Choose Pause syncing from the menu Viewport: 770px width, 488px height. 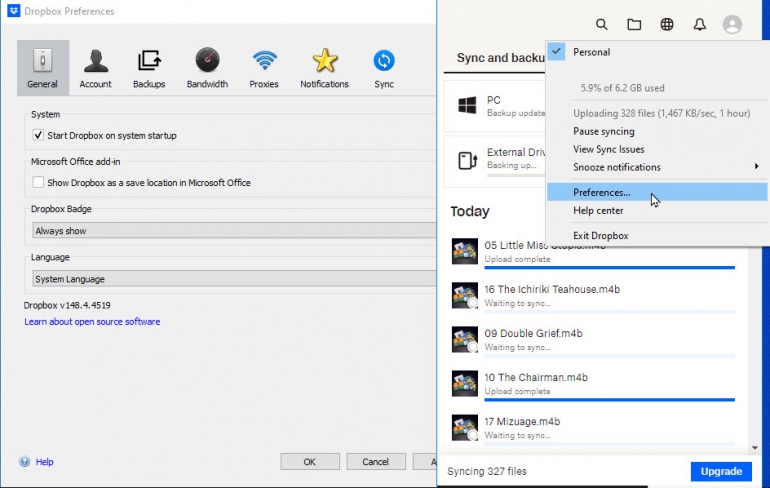coord(603,131)
